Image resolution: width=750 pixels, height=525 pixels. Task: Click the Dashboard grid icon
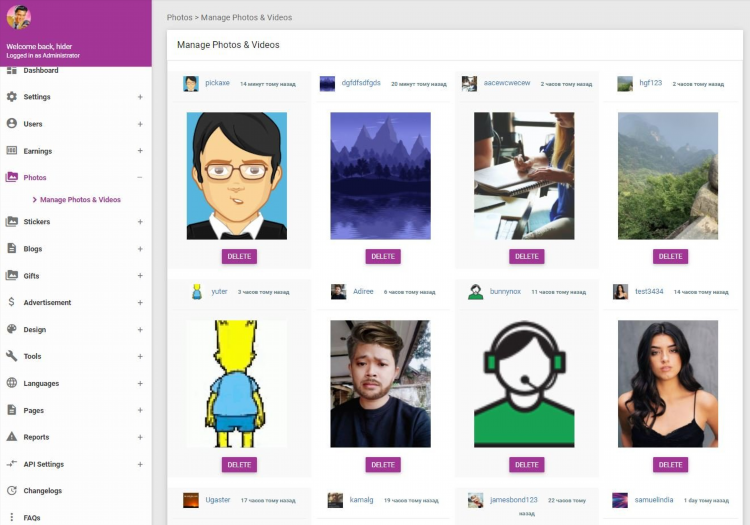tap(11, 70)
